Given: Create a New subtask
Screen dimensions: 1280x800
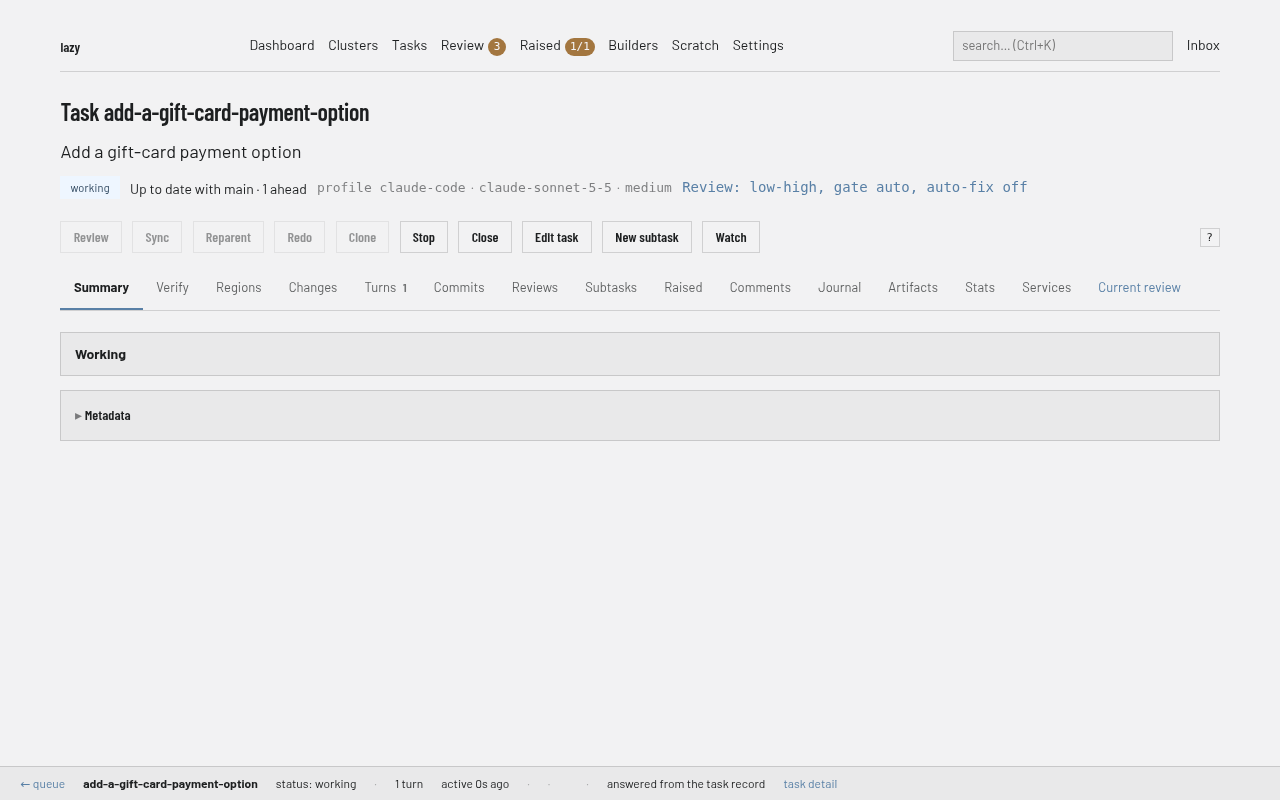Looking at the screenshot, I should coord(647,237).
